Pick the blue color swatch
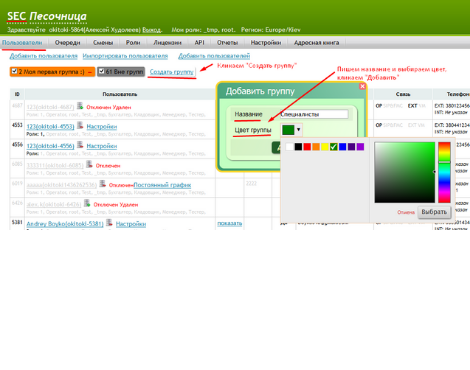This screenshot has height=370, width=470. [342, 147]
